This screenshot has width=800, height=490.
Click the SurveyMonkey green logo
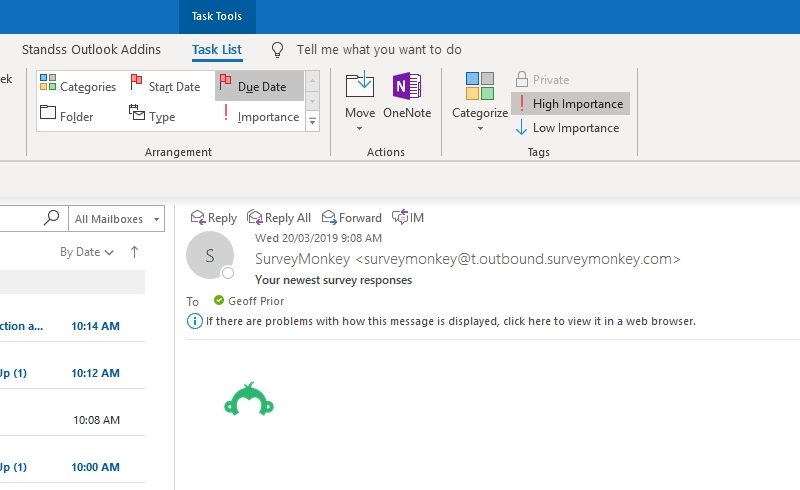click(x=249, y=399)
